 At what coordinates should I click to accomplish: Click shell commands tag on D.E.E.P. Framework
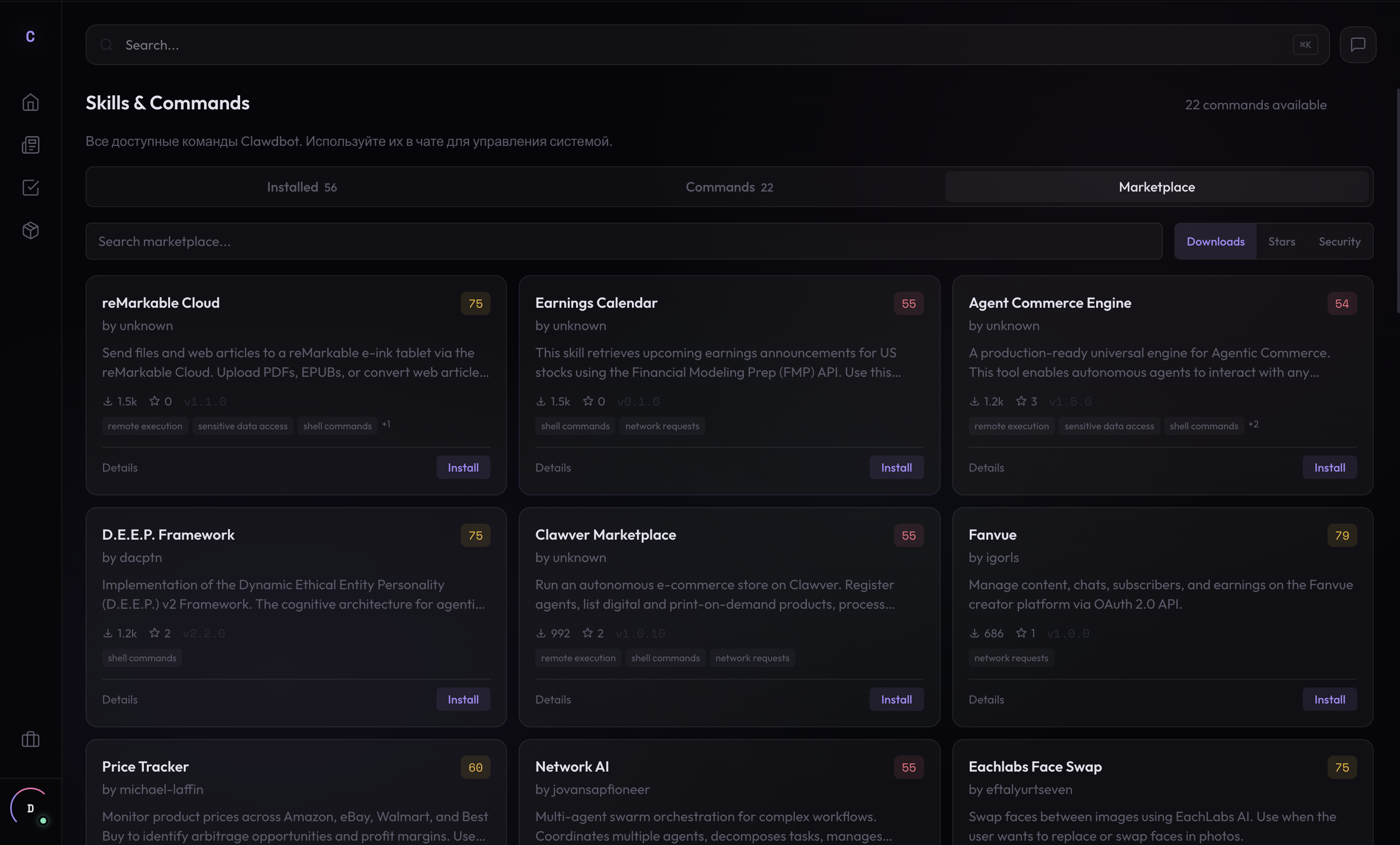(142, 658)
